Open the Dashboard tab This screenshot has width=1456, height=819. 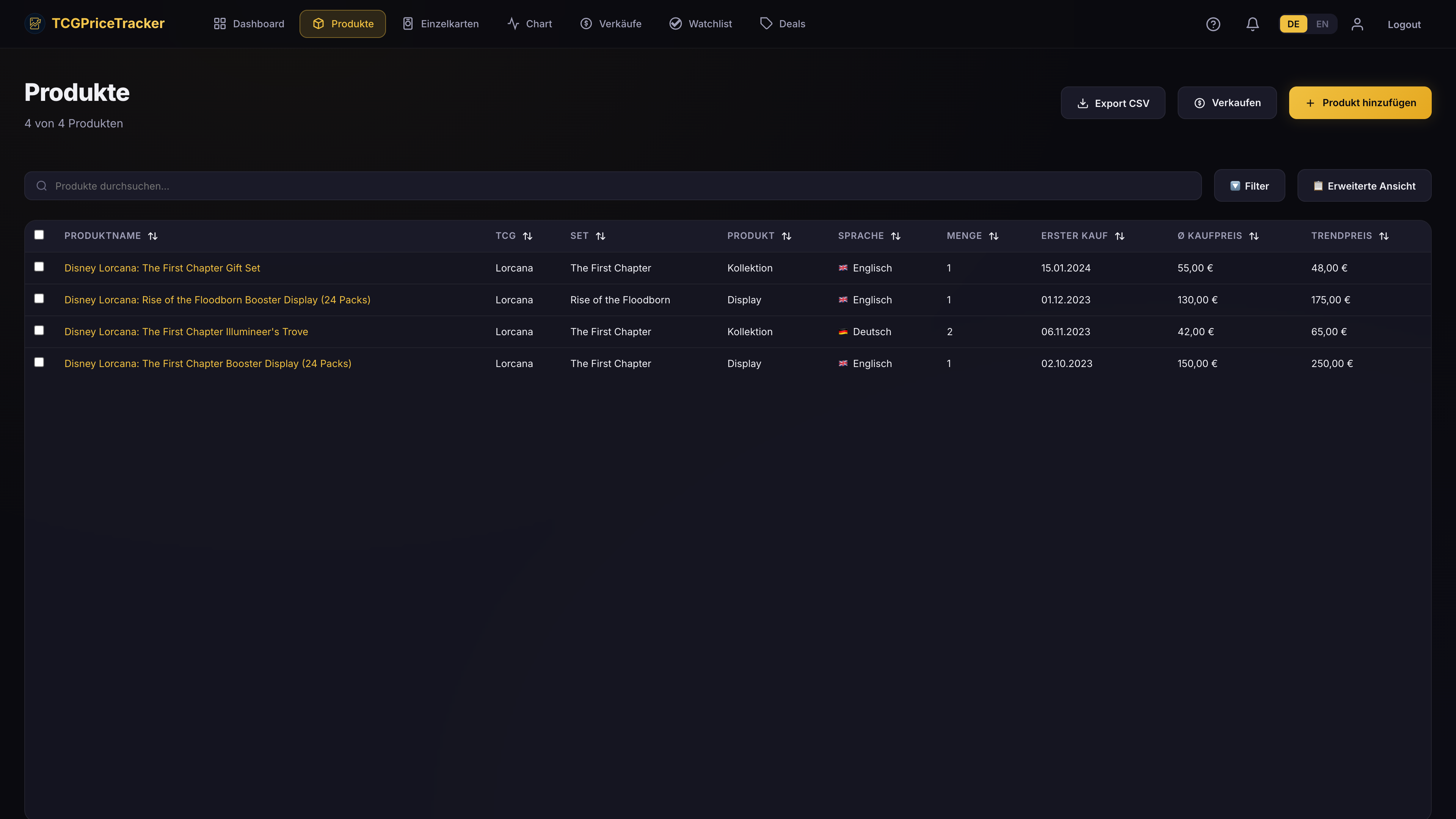(x=249, y=24)
